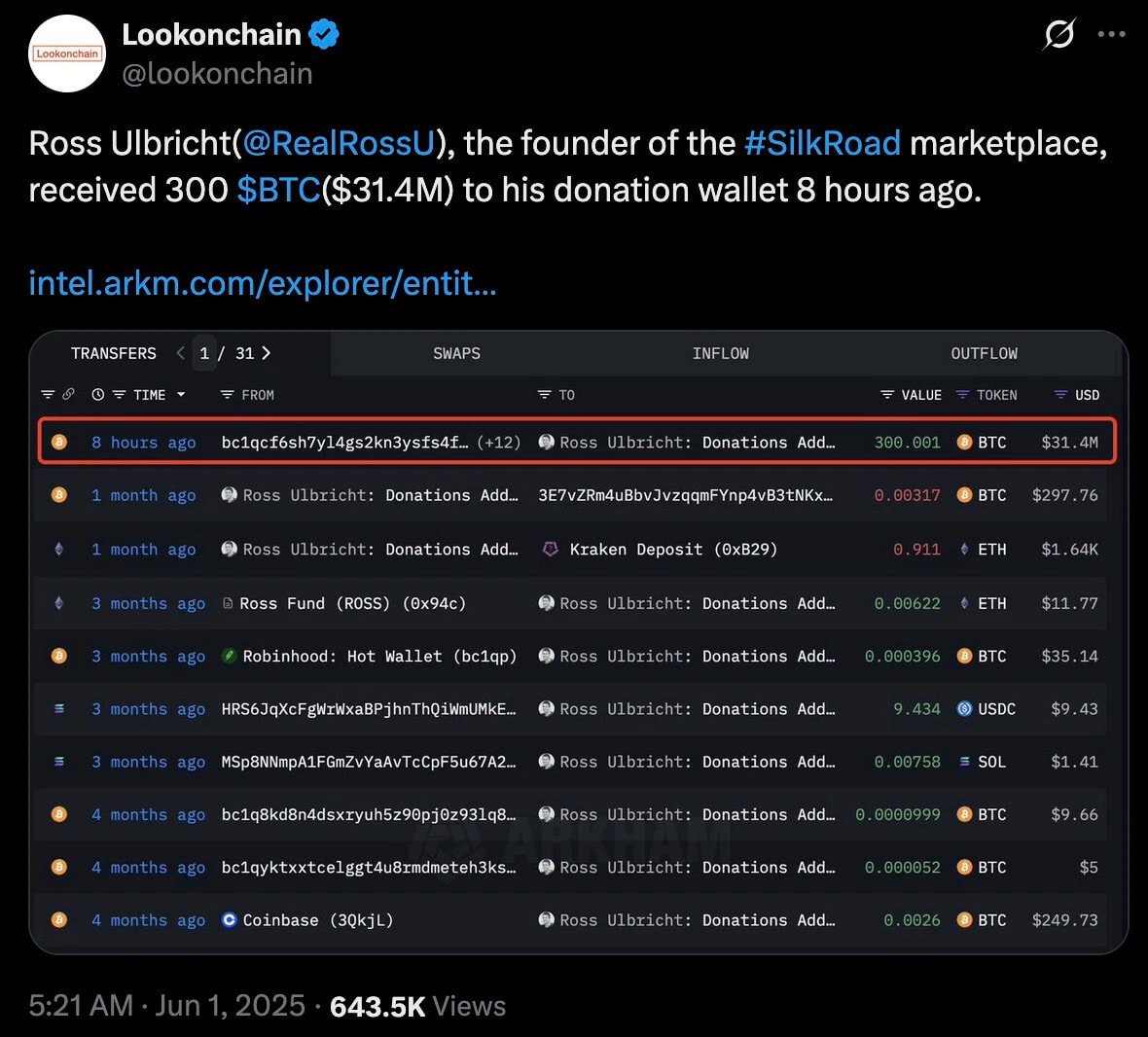
Task: Click the Robinhood Hot Wallet feather icon
Action: (x=230, y=656)
